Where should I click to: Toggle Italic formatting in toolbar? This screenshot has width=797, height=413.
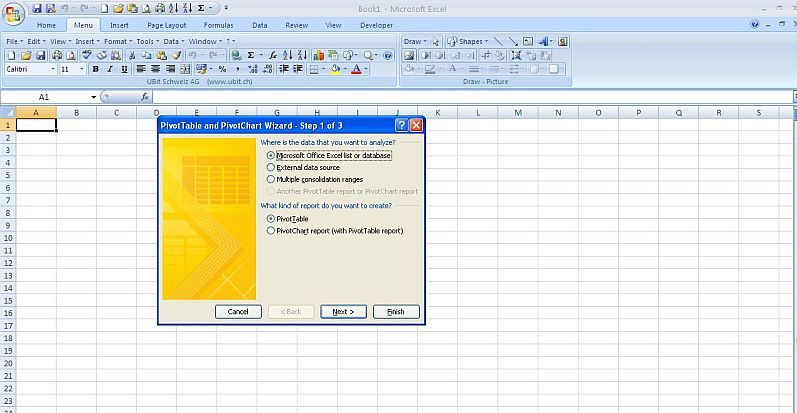(110, 70)
